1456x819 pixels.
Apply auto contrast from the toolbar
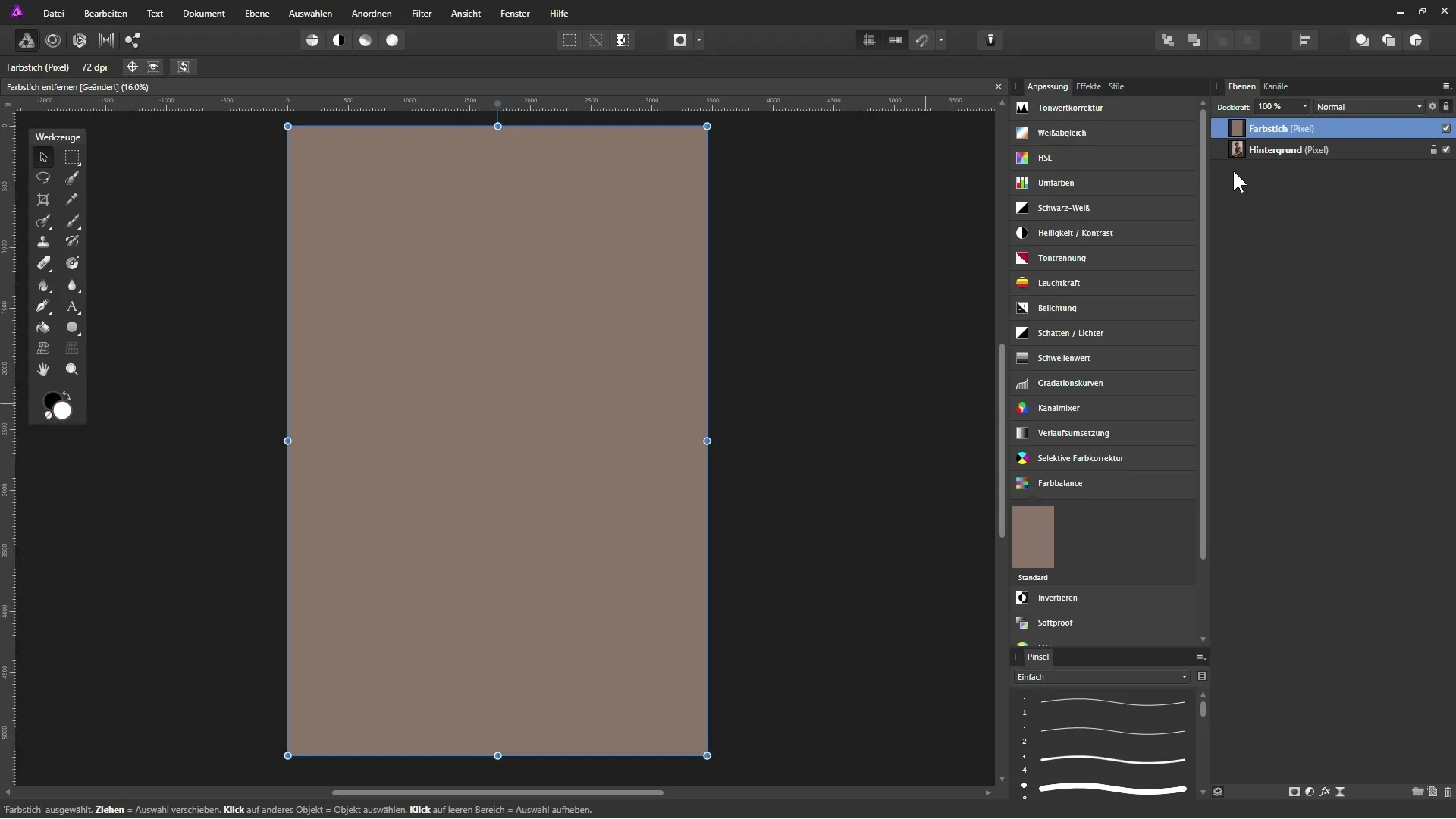[339, 40]
